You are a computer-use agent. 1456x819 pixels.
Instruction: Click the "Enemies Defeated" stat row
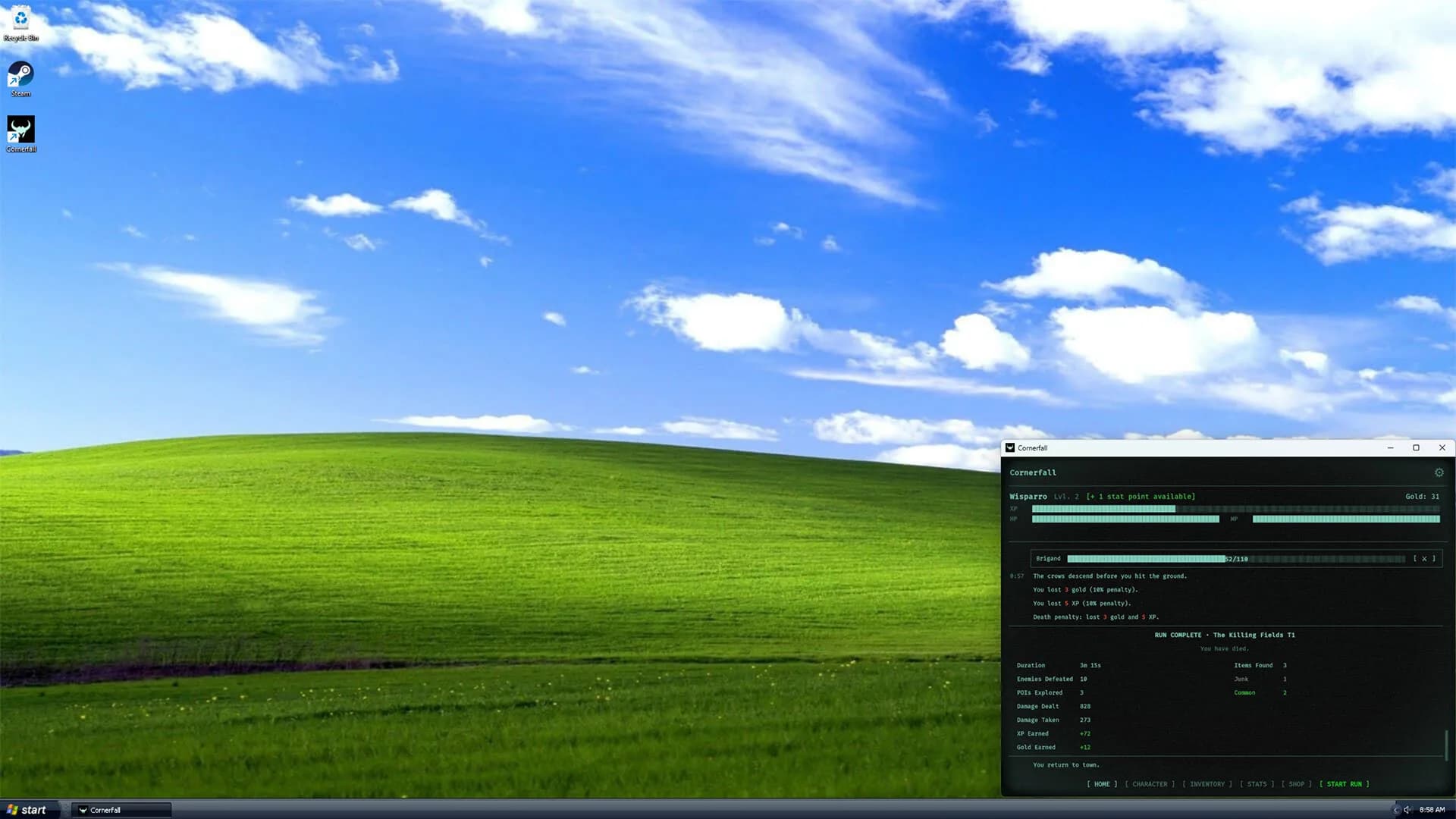(1052, 679)
